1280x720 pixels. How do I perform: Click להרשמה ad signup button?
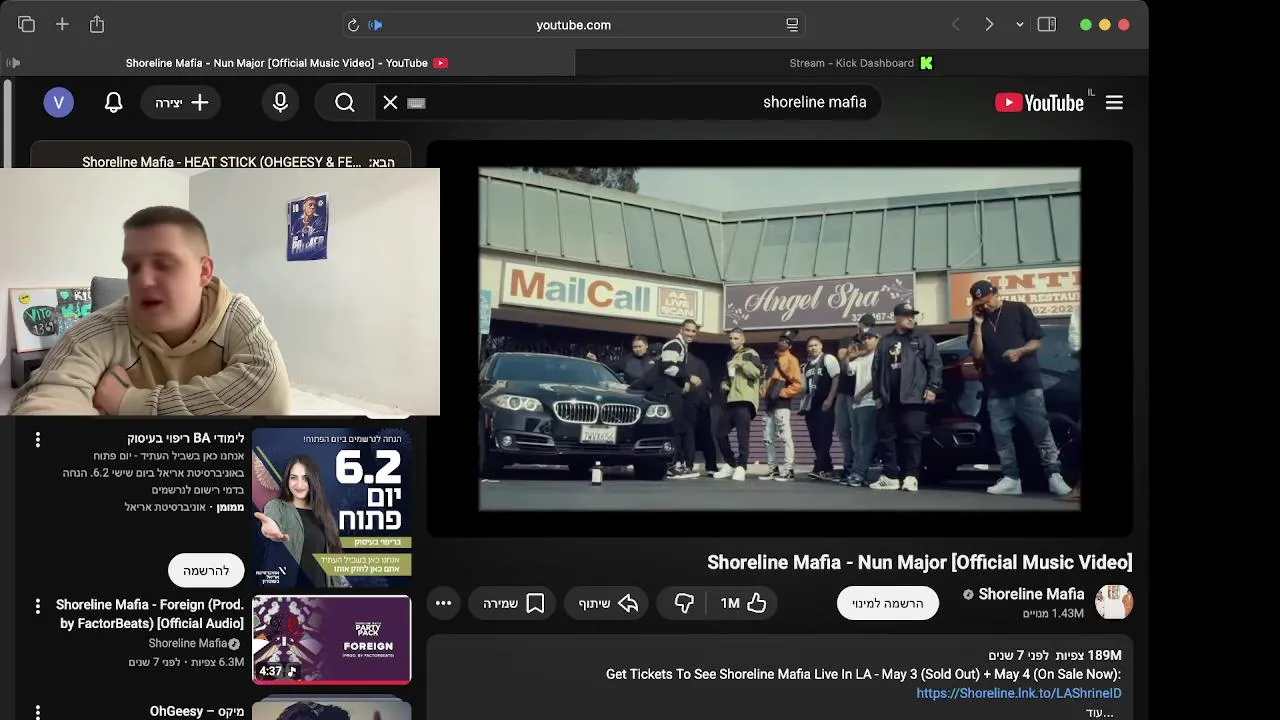click(206, 570)
